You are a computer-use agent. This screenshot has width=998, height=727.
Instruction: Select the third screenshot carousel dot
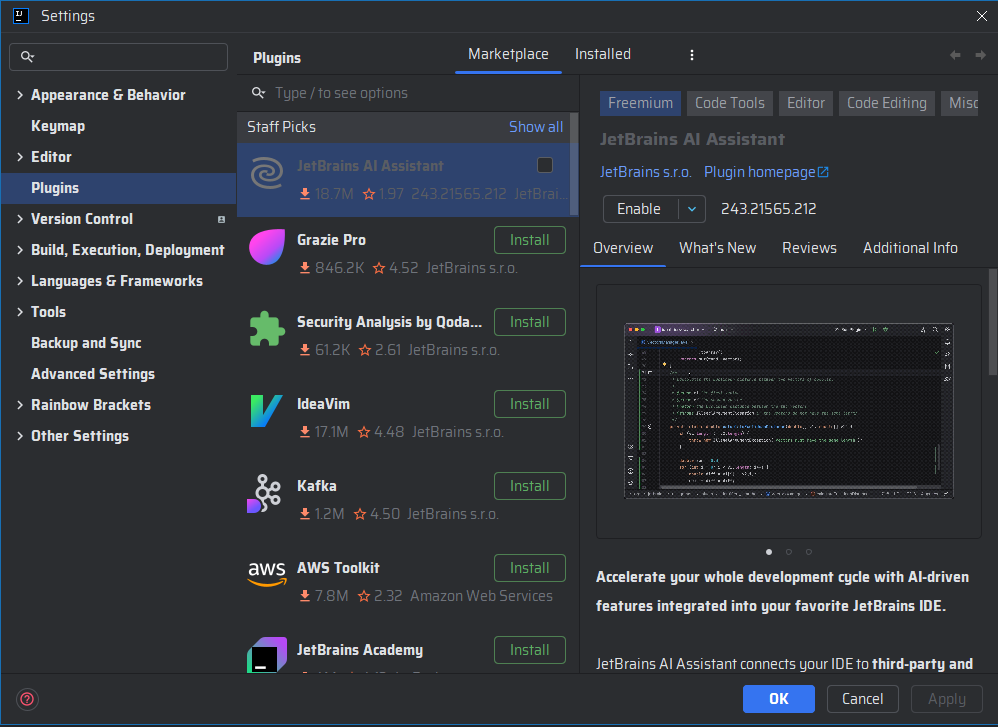tap(808, 552)
